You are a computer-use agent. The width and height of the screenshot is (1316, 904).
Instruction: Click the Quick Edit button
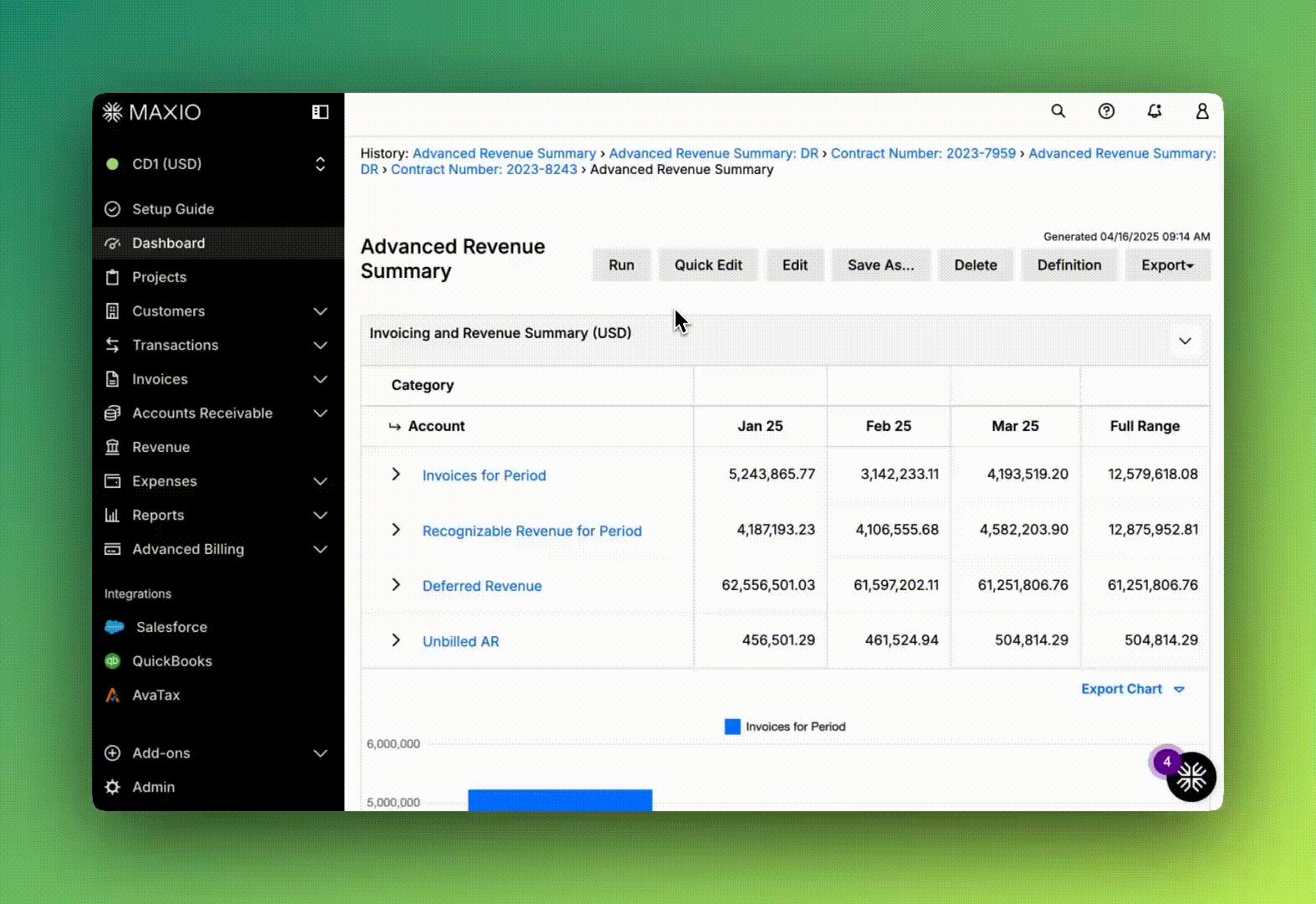708,265
